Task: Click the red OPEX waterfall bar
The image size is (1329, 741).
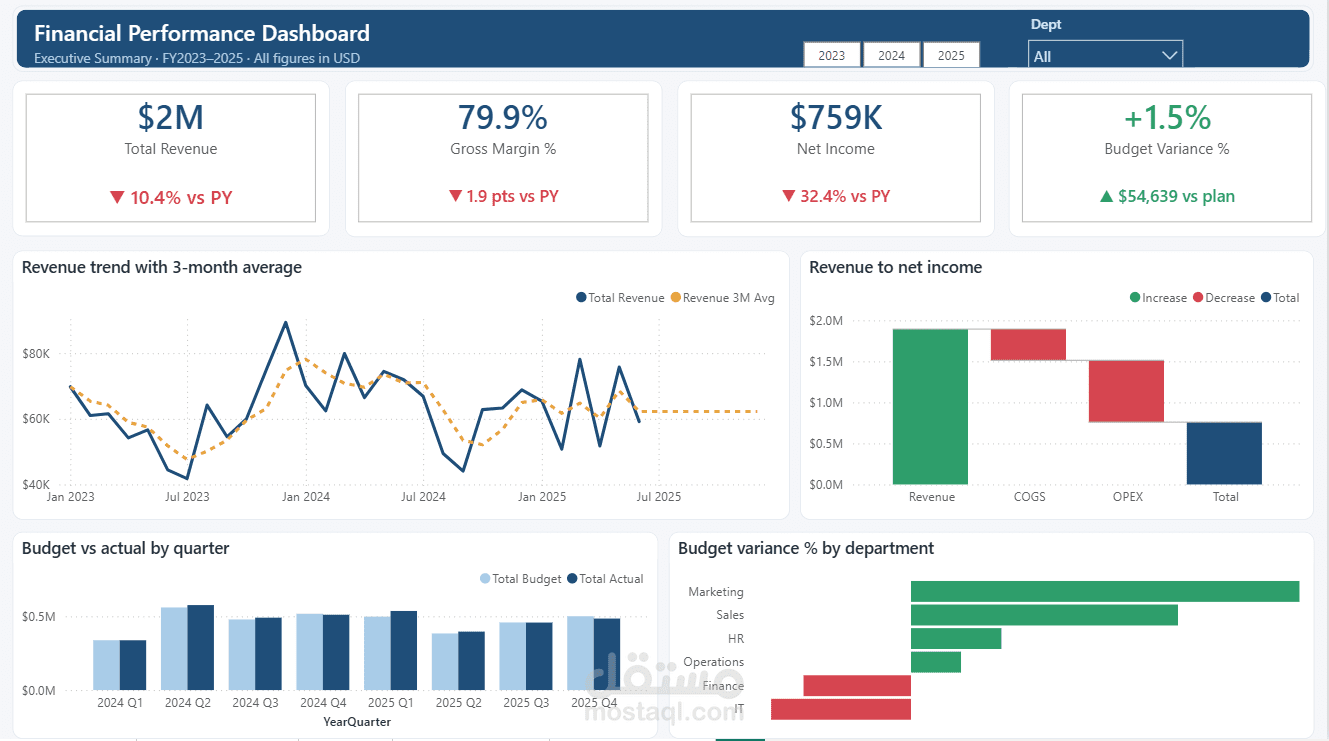Action: [1126, 391]
